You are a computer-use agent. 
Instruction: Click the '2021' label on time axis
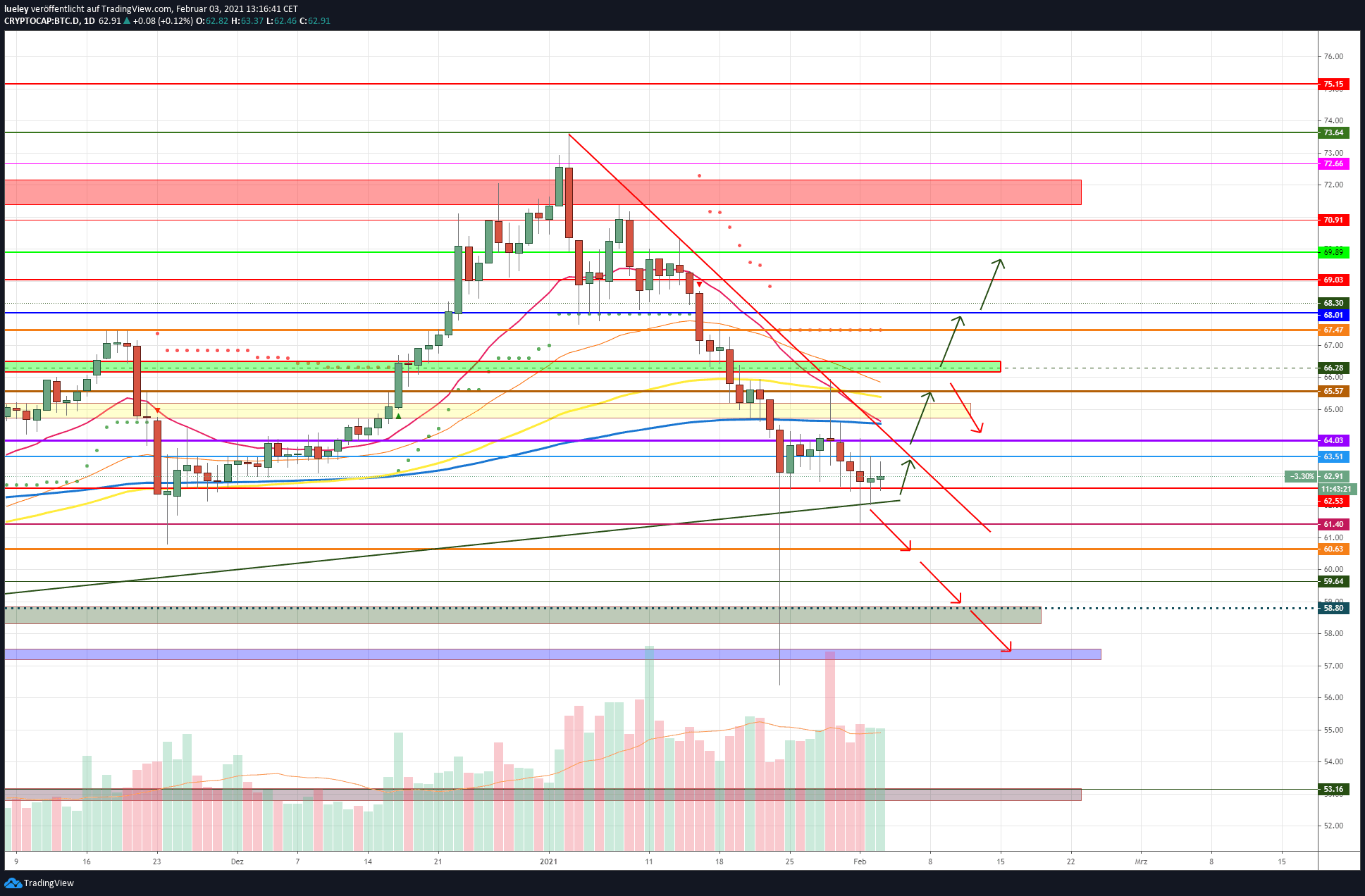coord(548,861)
